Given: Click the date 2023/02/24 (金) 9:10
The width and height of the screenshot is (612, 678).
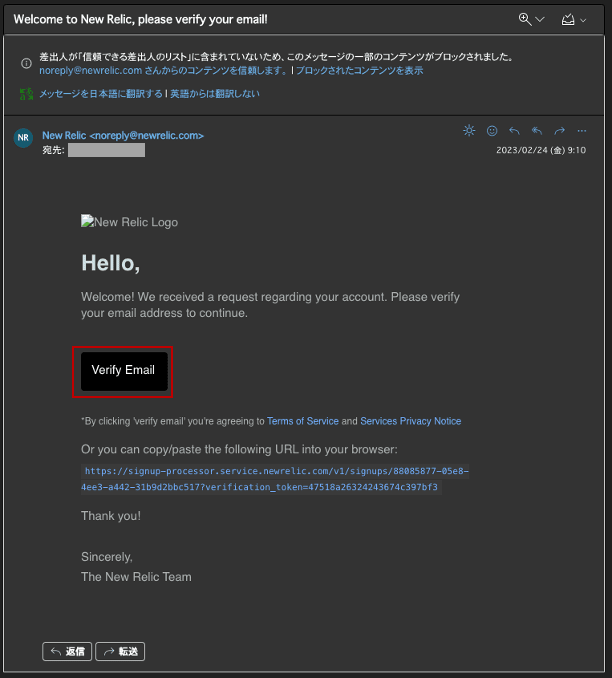Looking at the screenshot, I should click(x=541, y=150).
